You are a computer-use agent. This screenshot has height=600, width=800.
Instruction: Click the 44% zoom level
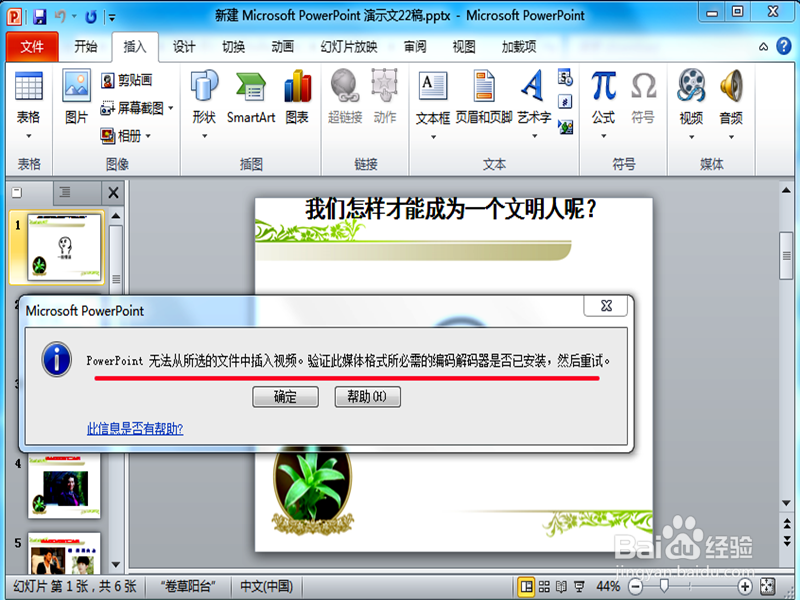coord(608,587)
